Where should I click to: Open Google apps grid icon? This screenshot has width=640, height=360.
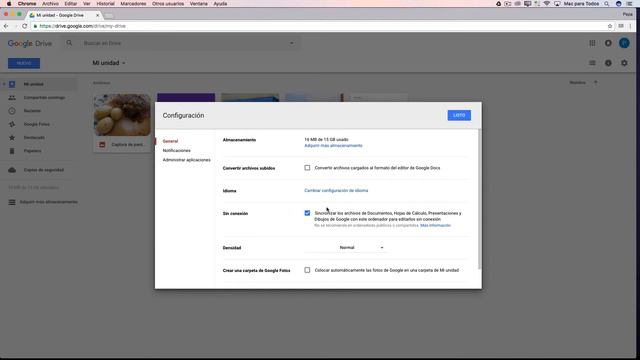pos(592,43)
